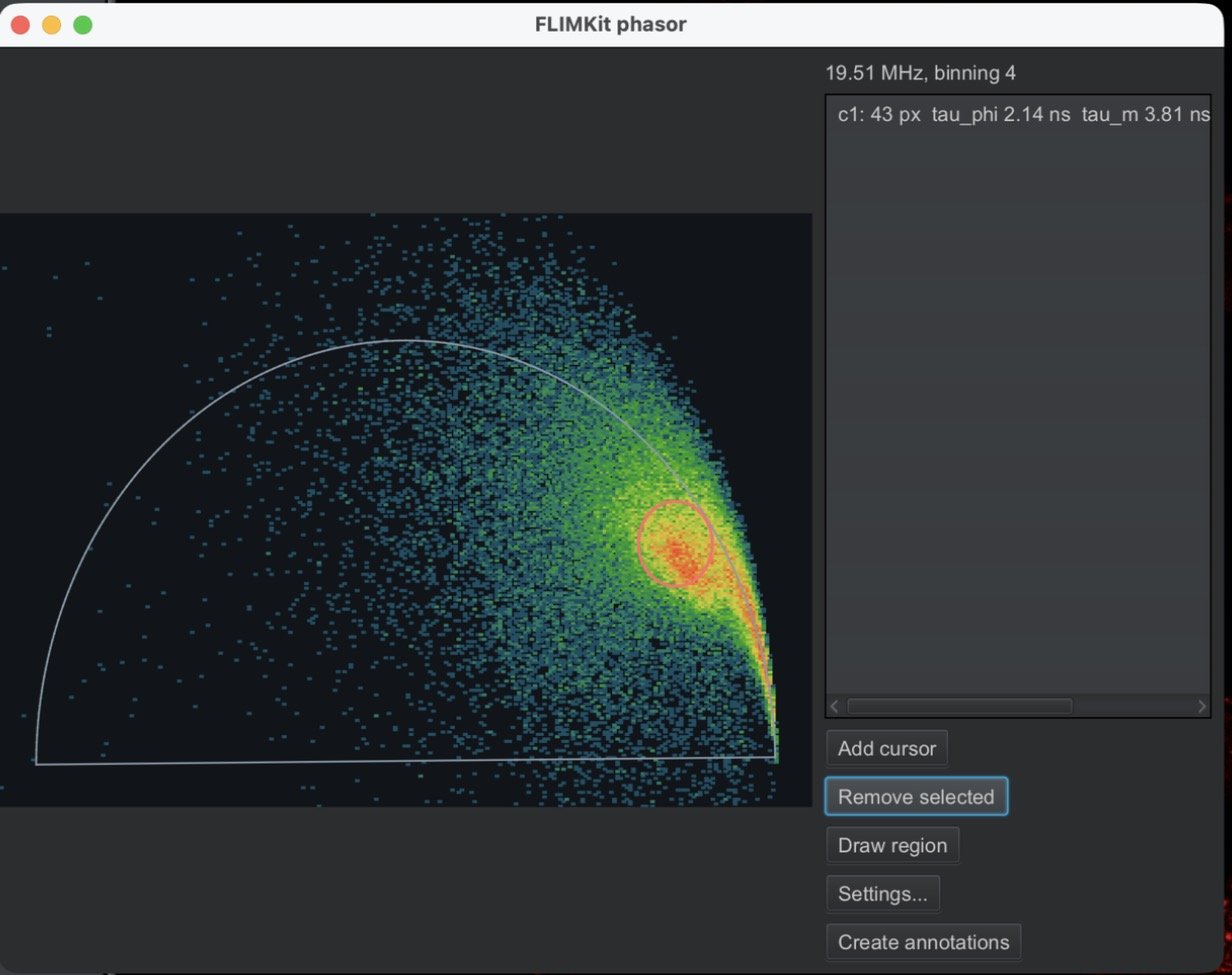This screenshot has width=1232, height=975.
Task: Minimize the FLIMKit phasor window
Action: 51,25
